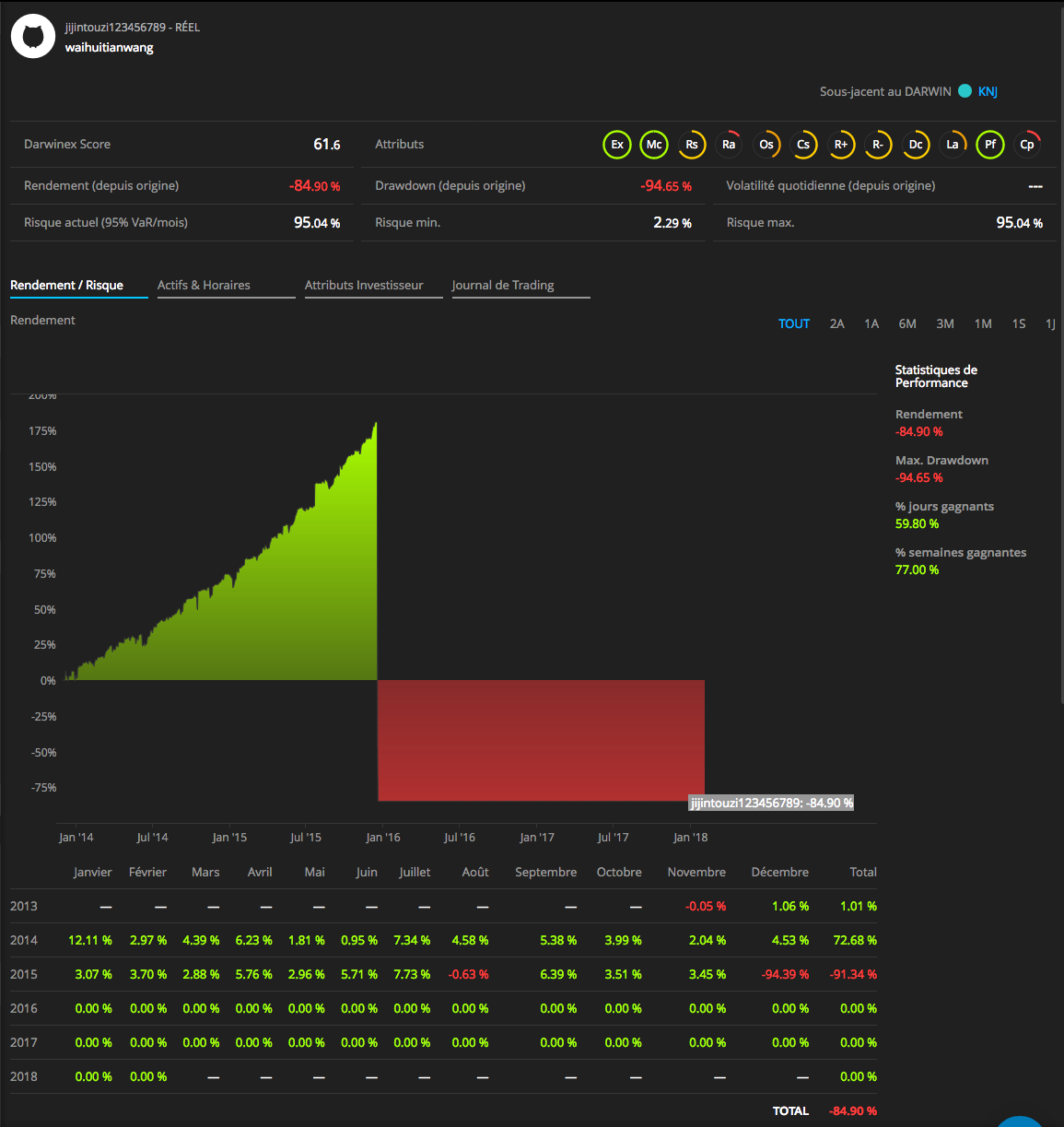Click the Os attribute circle icon
Screen dimensions: 1064x1127
pos(766,145)
